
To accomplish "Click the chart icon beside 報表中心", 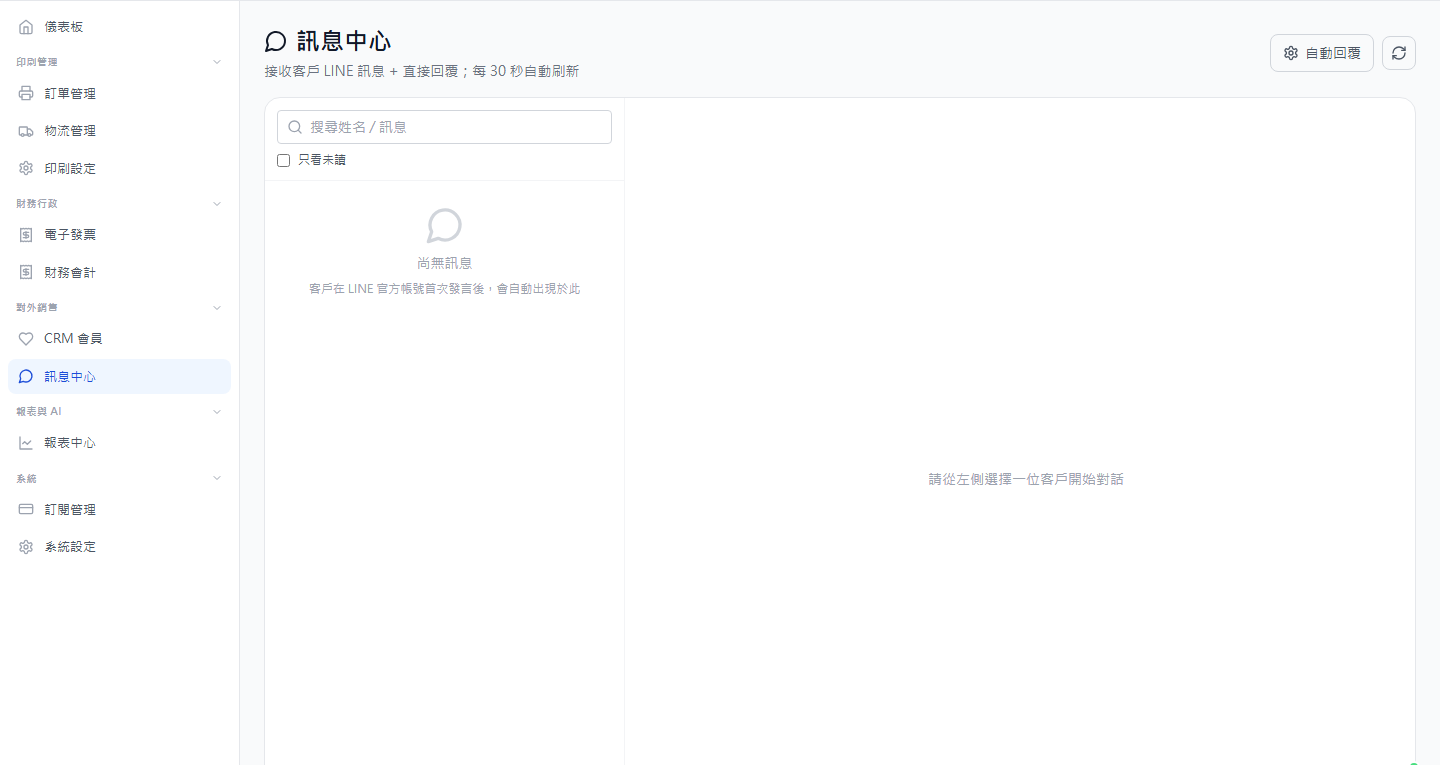I will point(26,443).
